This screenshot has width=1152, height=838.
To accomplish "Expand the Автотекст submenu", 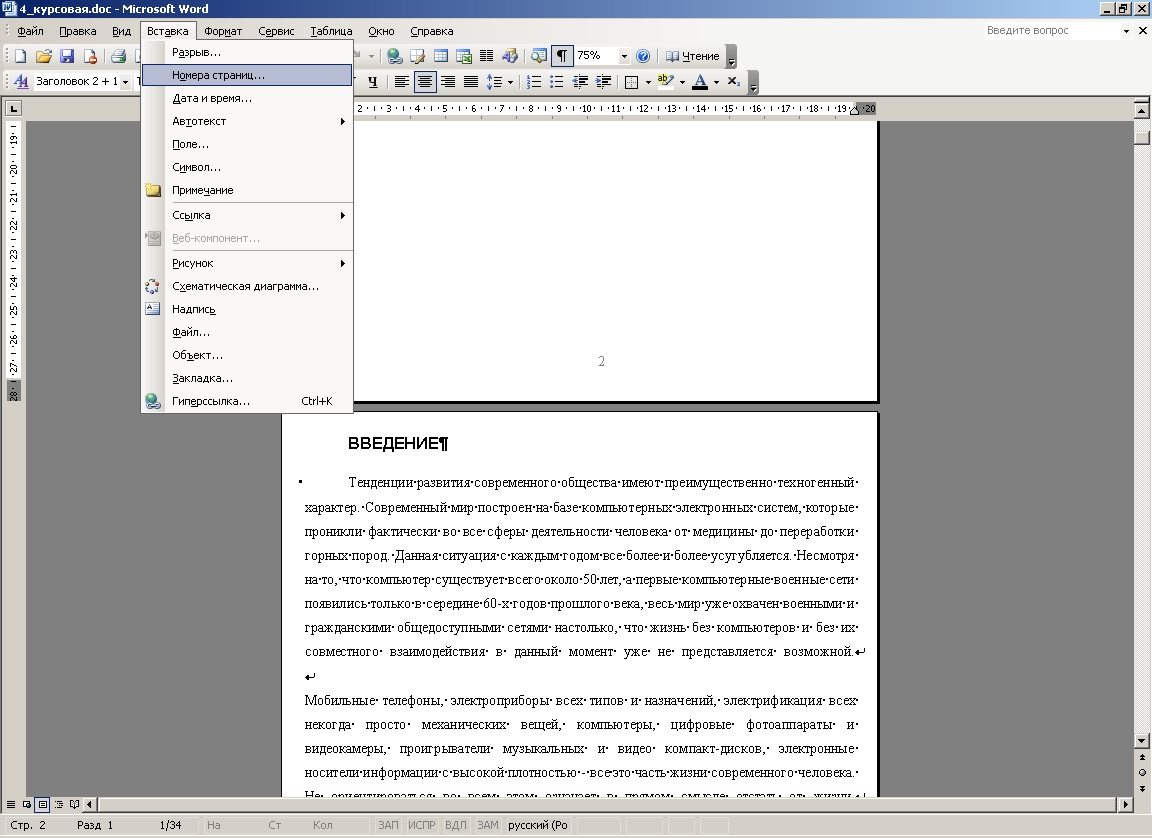I will (x=247, y=121).
